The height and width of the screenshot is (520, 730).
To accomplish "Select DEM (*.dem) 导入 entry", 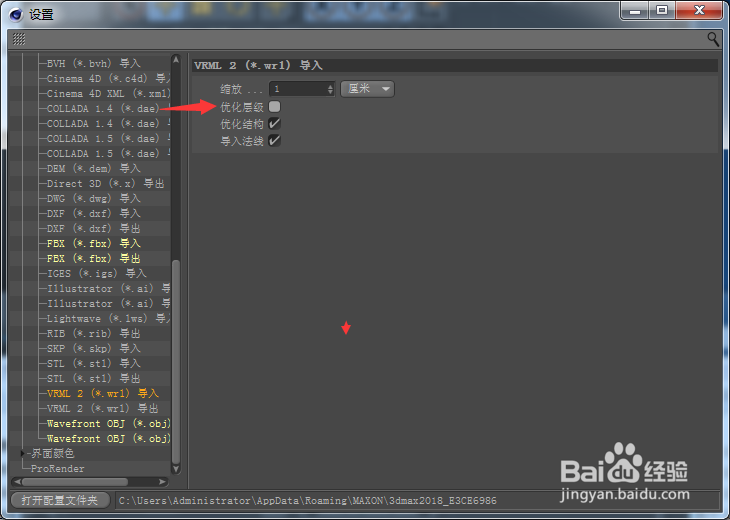I will pos(94,168).
